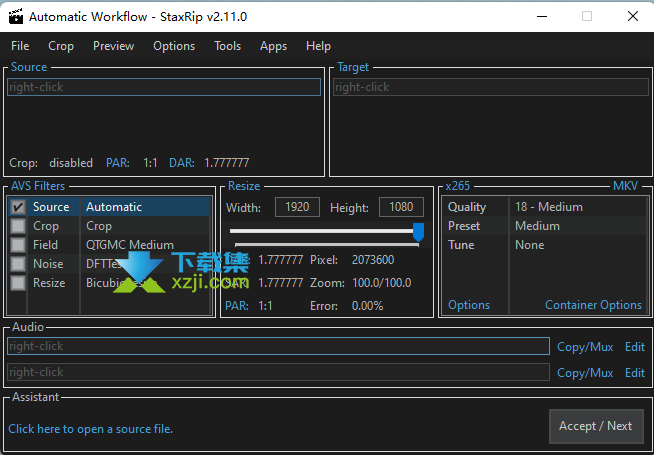Open first audio track Copy/Mux profile
Image resolution: width=654 pixels, height=455 pixels.
(x=585, y=347)
